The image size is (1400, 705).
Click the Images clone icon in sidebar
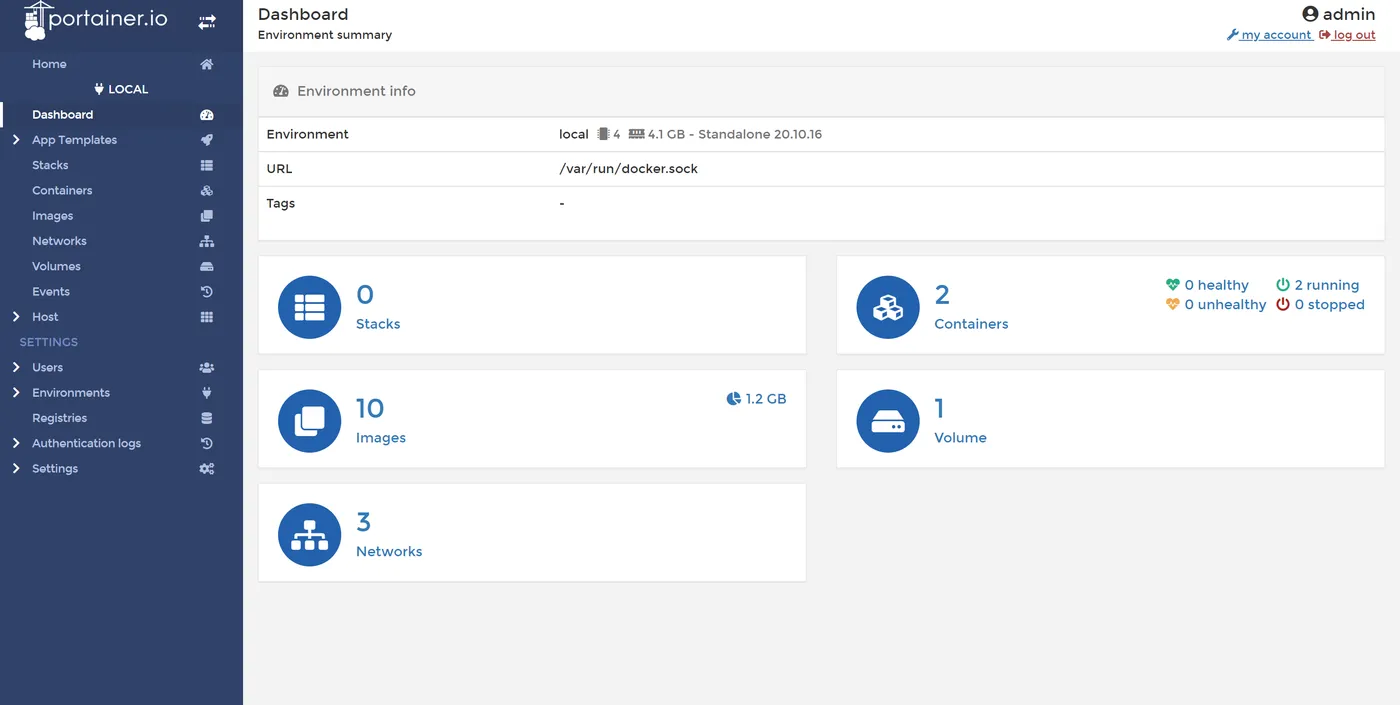(207, 216)
